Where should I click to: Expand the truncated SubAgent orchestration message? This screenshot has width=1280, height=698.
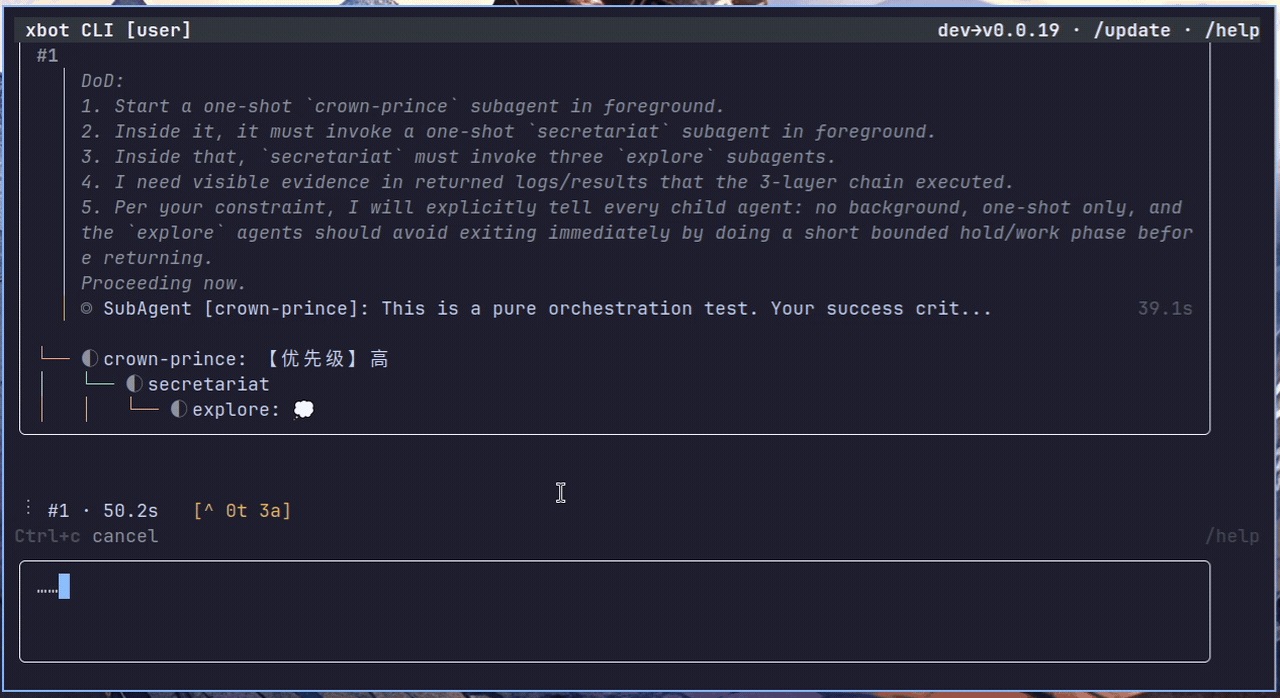click(546, 308)
